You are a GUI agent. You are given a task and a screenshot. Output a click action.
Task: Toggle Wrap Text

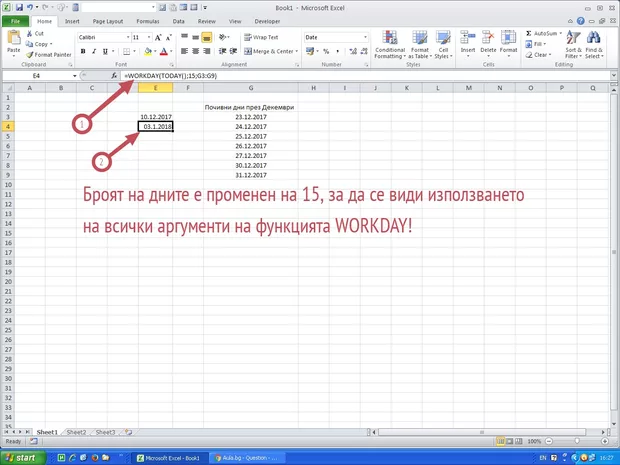tap(261, 38)
